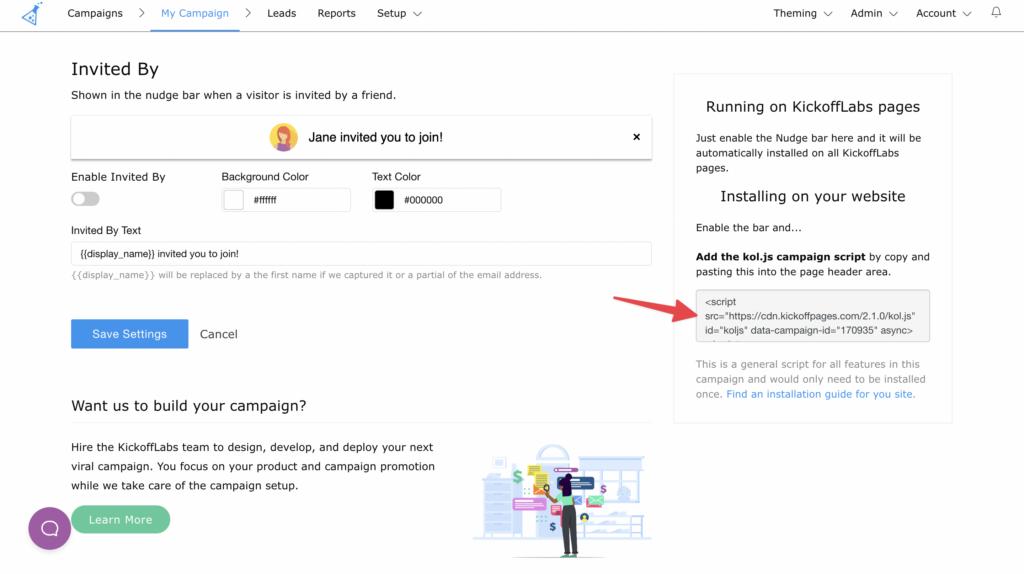The height and width of the screenshot is (574, 1024).
Task: Open the notifications bell
Action: (996, 12)
